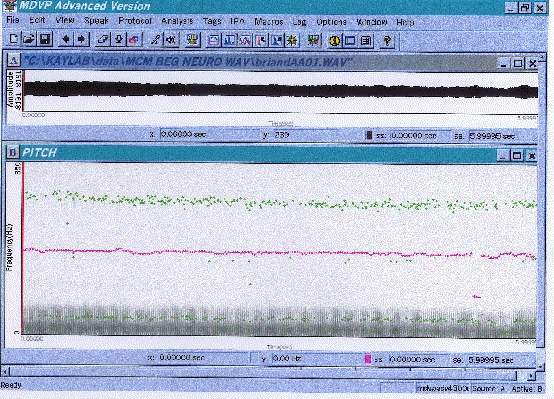This screenshot has height=399, width=554.
Task: Click the speaker playback icon
Action: pyautogui.click(x=172, y=40)
